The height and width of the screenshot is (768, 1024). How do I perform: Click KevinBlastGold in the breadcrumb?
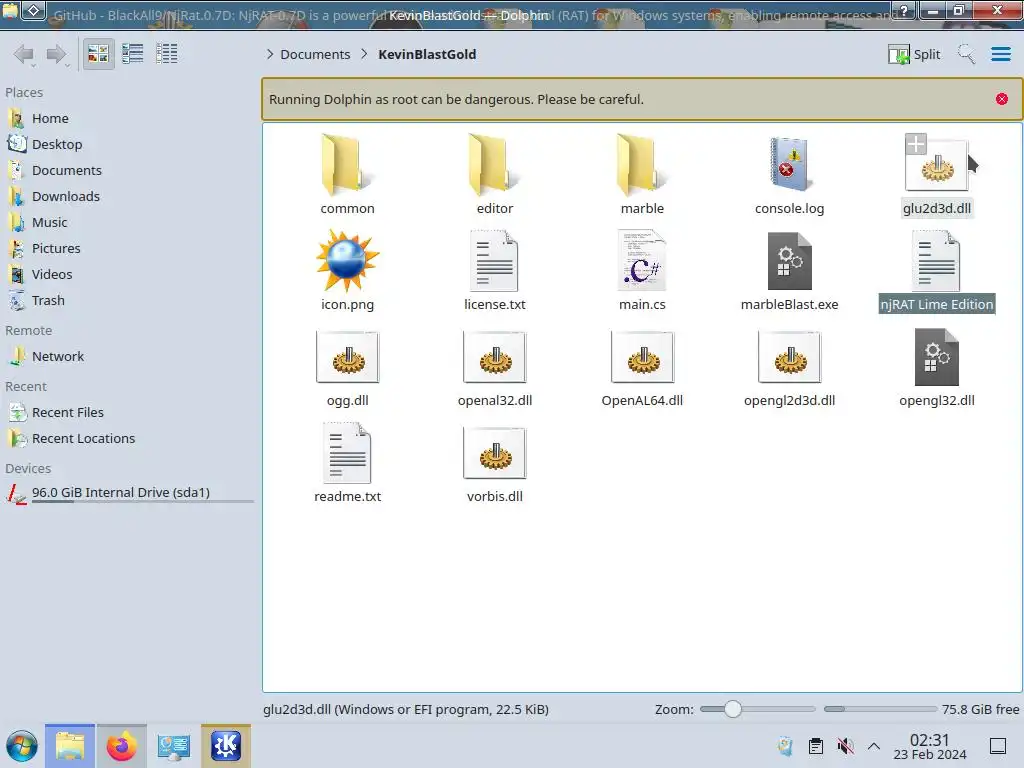[427, 54]
